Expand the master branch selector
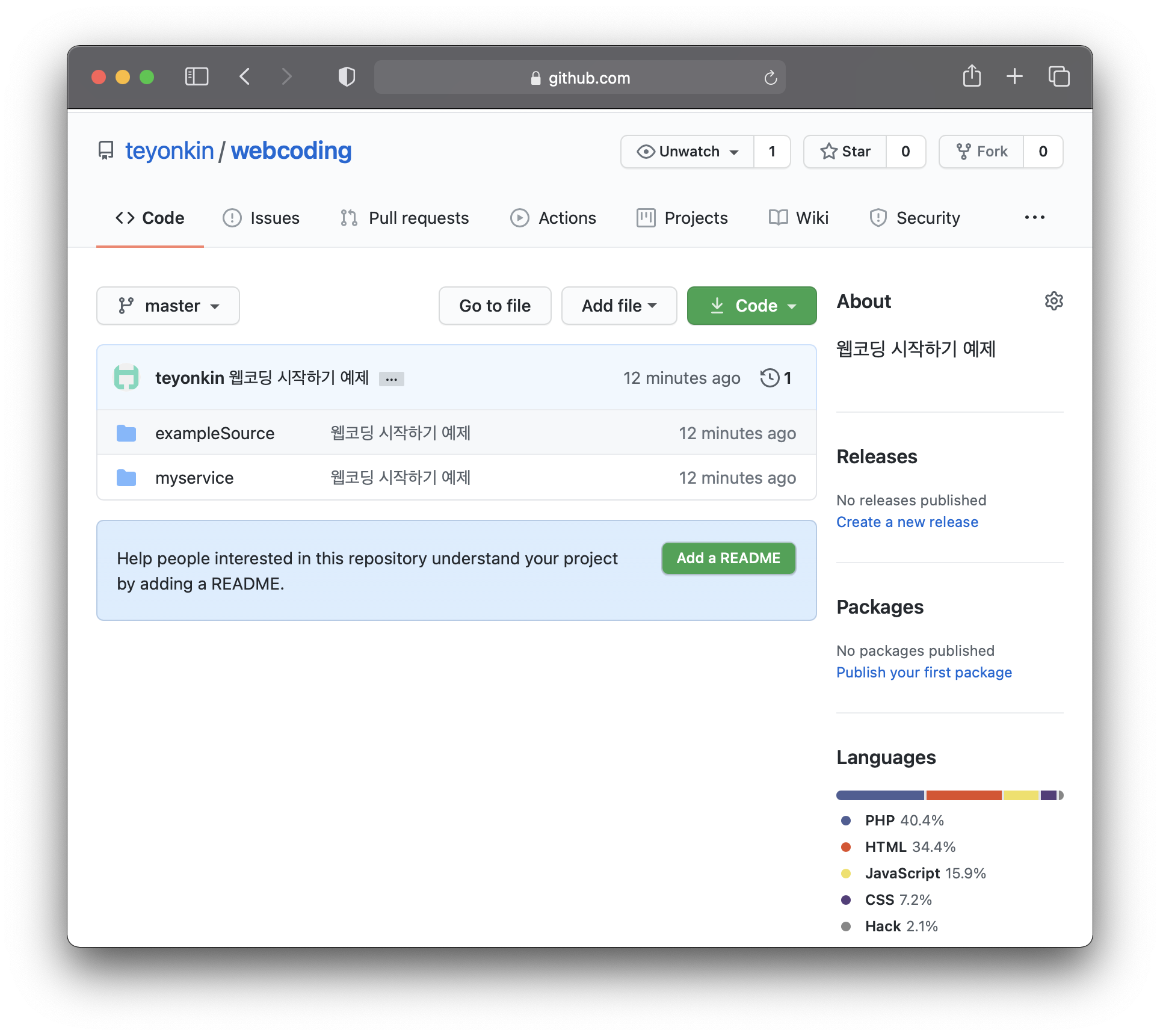Image resolution: width=1160 pixels, height=1036 pixels. [168, 306]
